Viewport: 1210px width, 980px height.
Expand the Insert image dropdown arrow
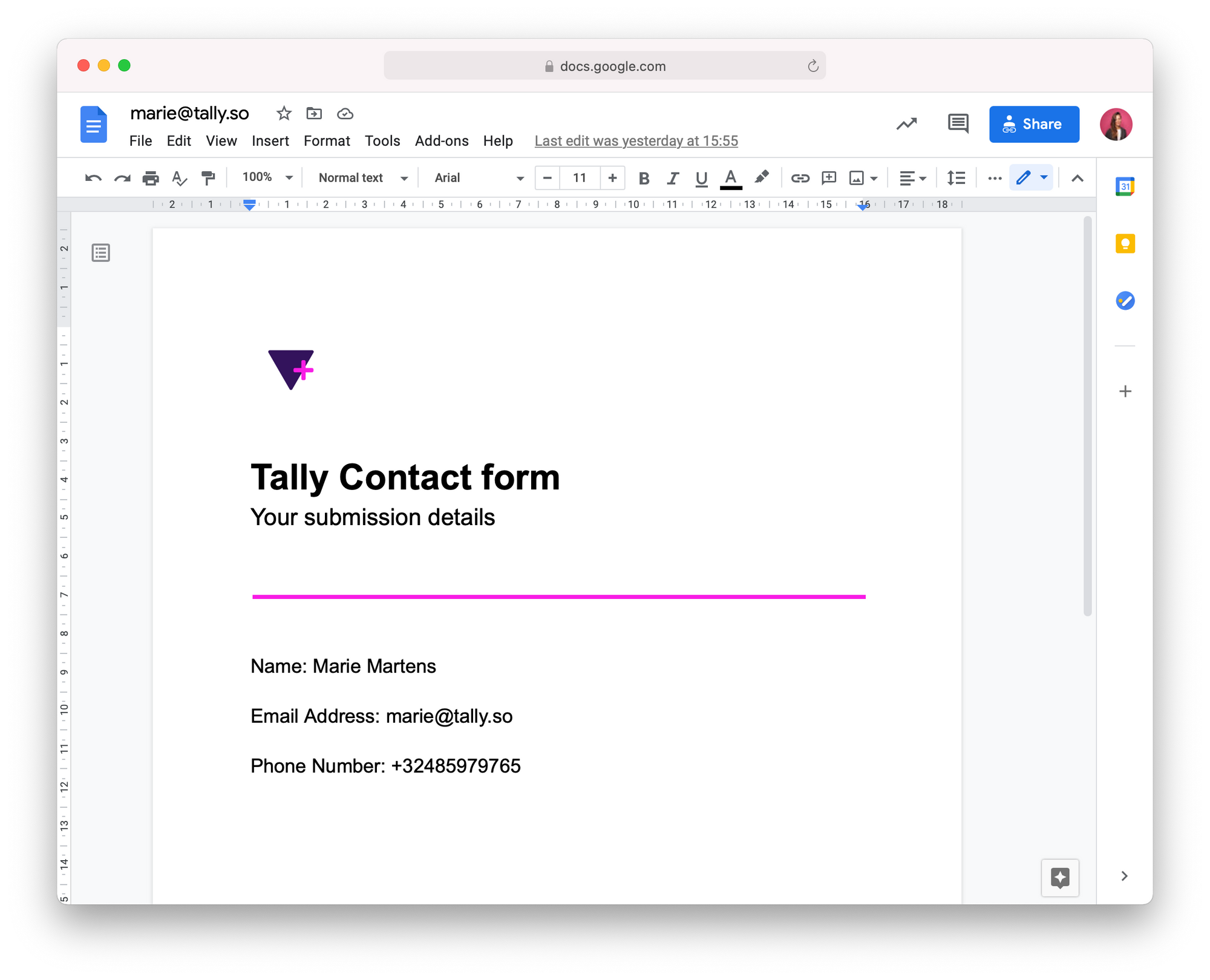click(874, 178)
